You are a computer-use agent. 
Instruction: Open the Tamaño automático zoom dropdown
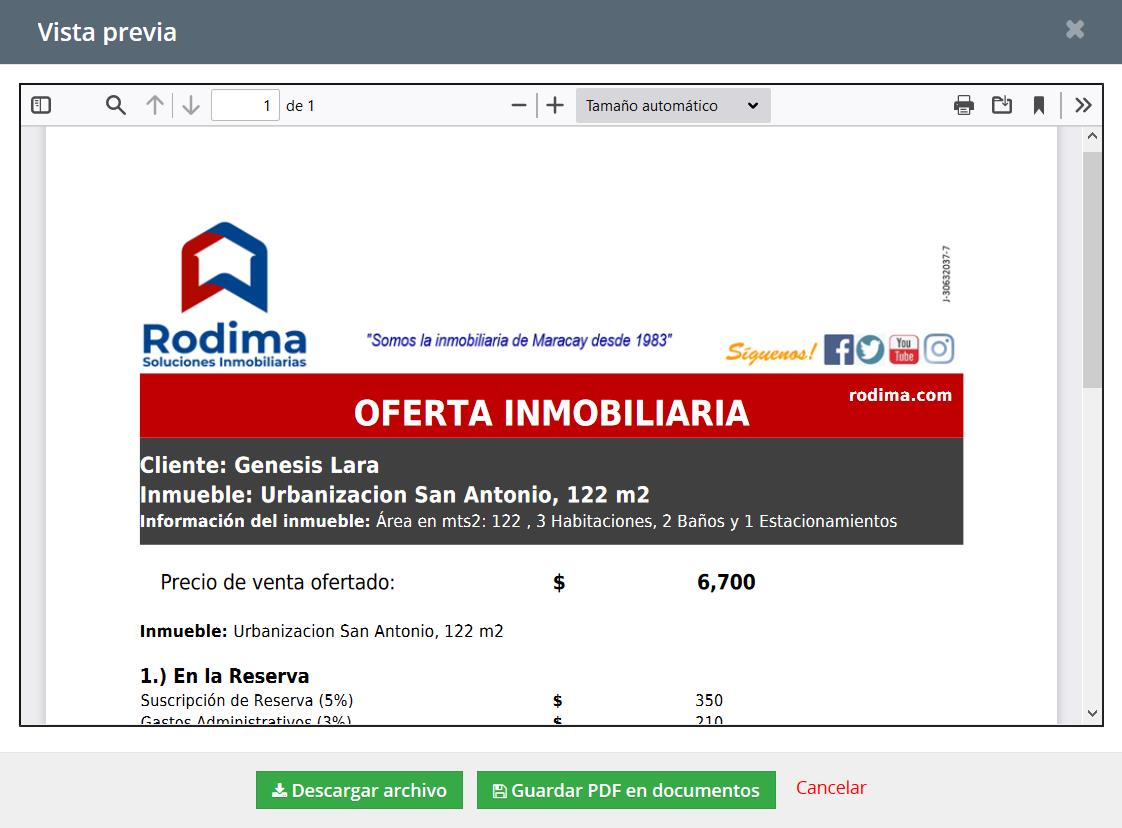click(672, 105)
